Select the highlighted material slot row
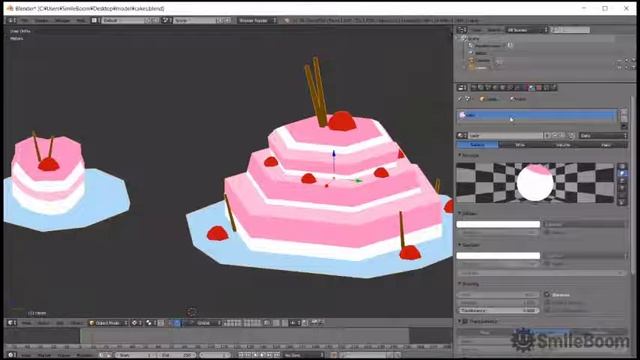 click(537, 115)
